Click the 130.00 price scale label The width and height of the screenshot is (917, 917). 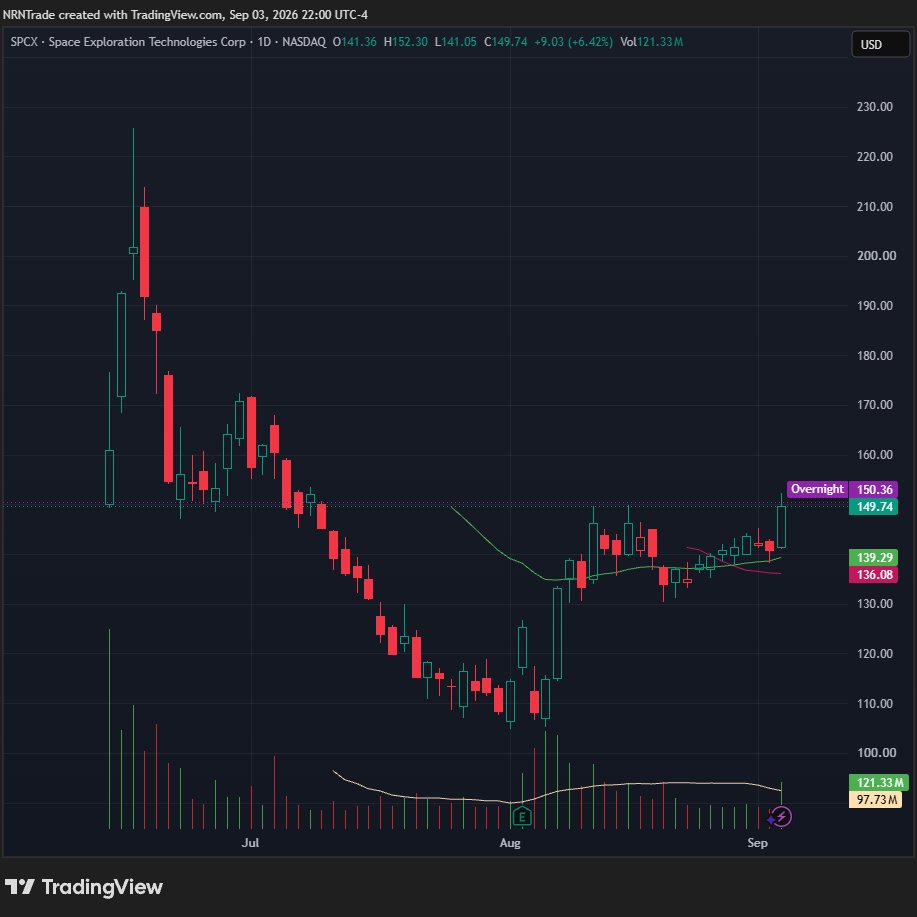pyautogui.click(x=874, y=604)
